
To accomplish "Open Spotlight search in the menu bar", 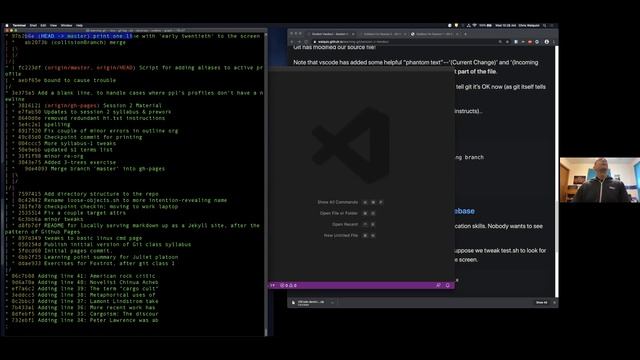I will (544, 25).
